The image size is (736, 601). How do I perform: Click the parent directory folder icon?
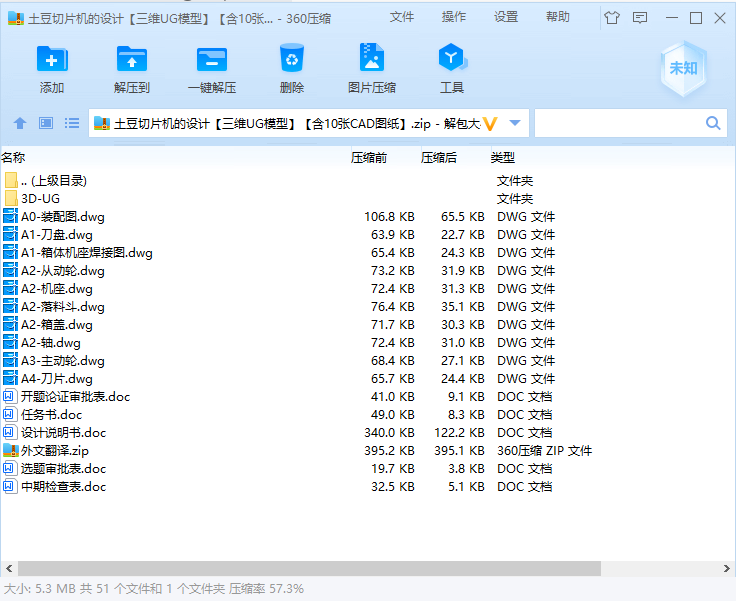pos(11,180)
